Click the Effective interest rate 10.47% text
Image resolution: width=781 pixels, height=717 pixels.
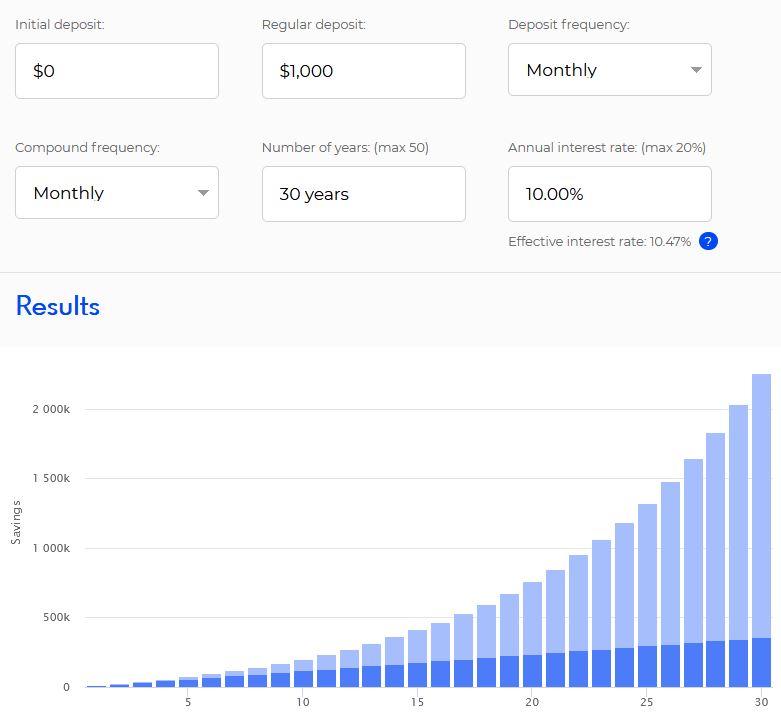[599, 242]
